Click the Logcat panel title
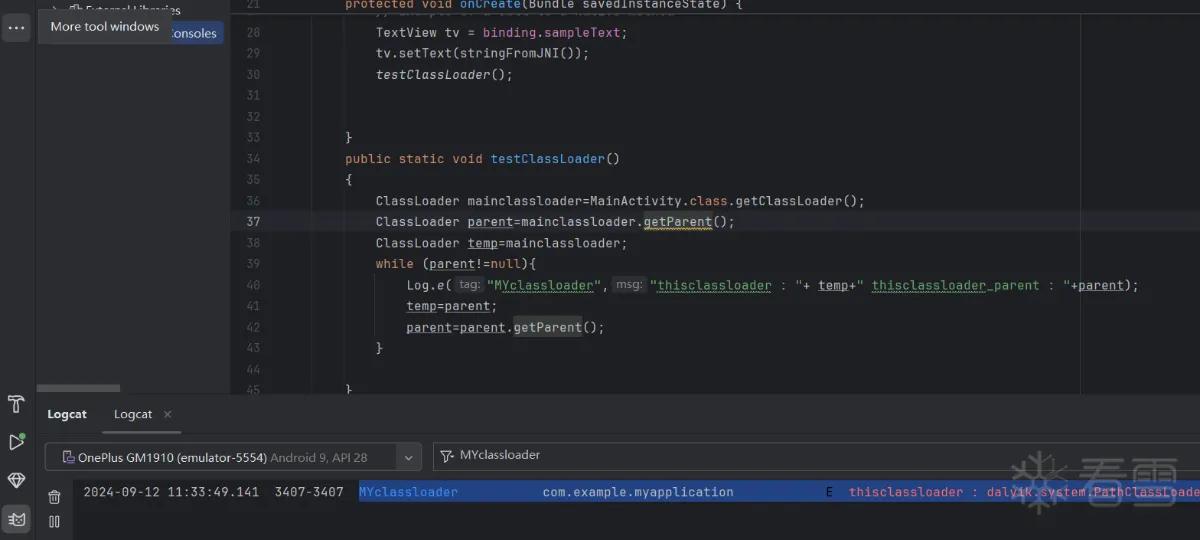The height and width of the screenshot is (540, 1200). 67,414
